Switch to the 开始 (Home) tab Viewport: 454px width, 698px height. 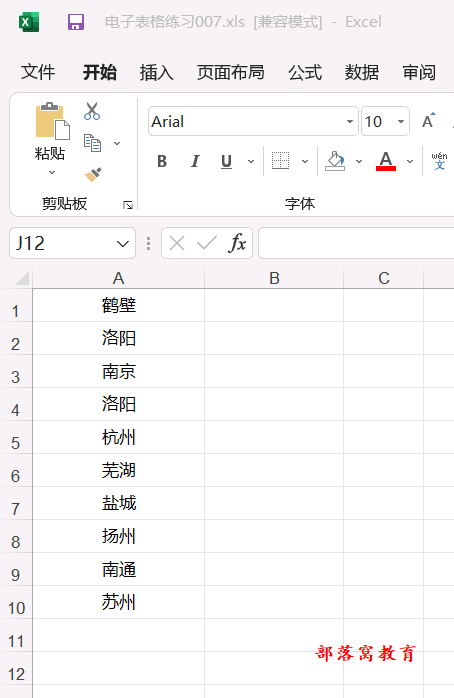(100, 72)
